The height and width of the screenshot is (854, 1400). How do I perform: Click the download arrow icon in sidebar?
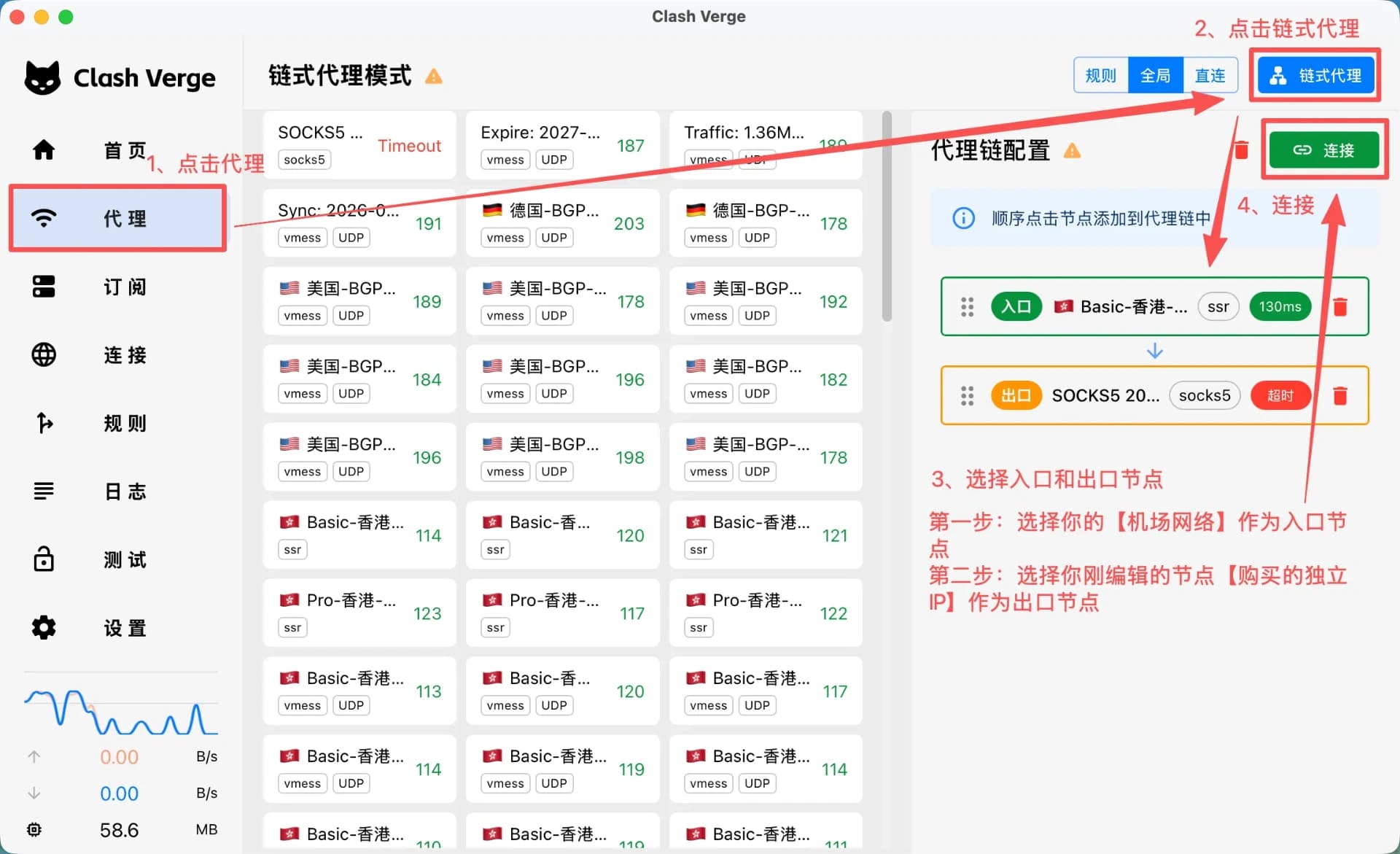[34, 793]
